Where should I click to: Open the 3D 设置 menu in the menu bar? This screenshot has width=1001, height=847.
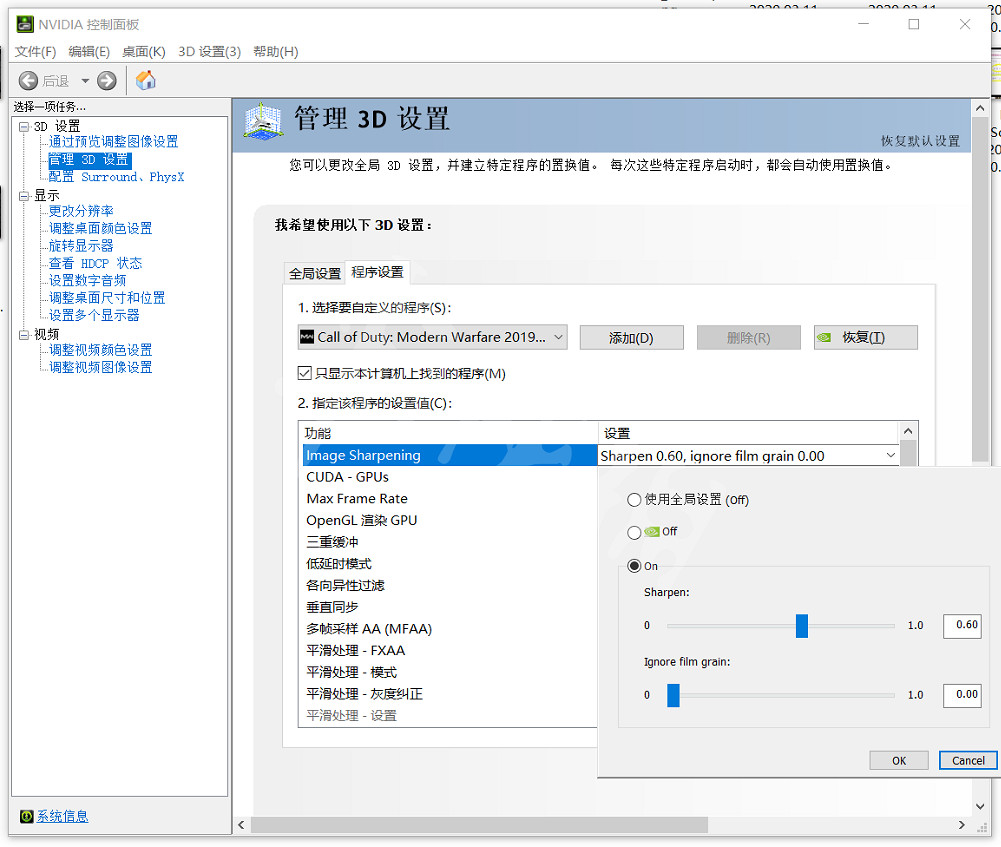(x=209, y=51)
